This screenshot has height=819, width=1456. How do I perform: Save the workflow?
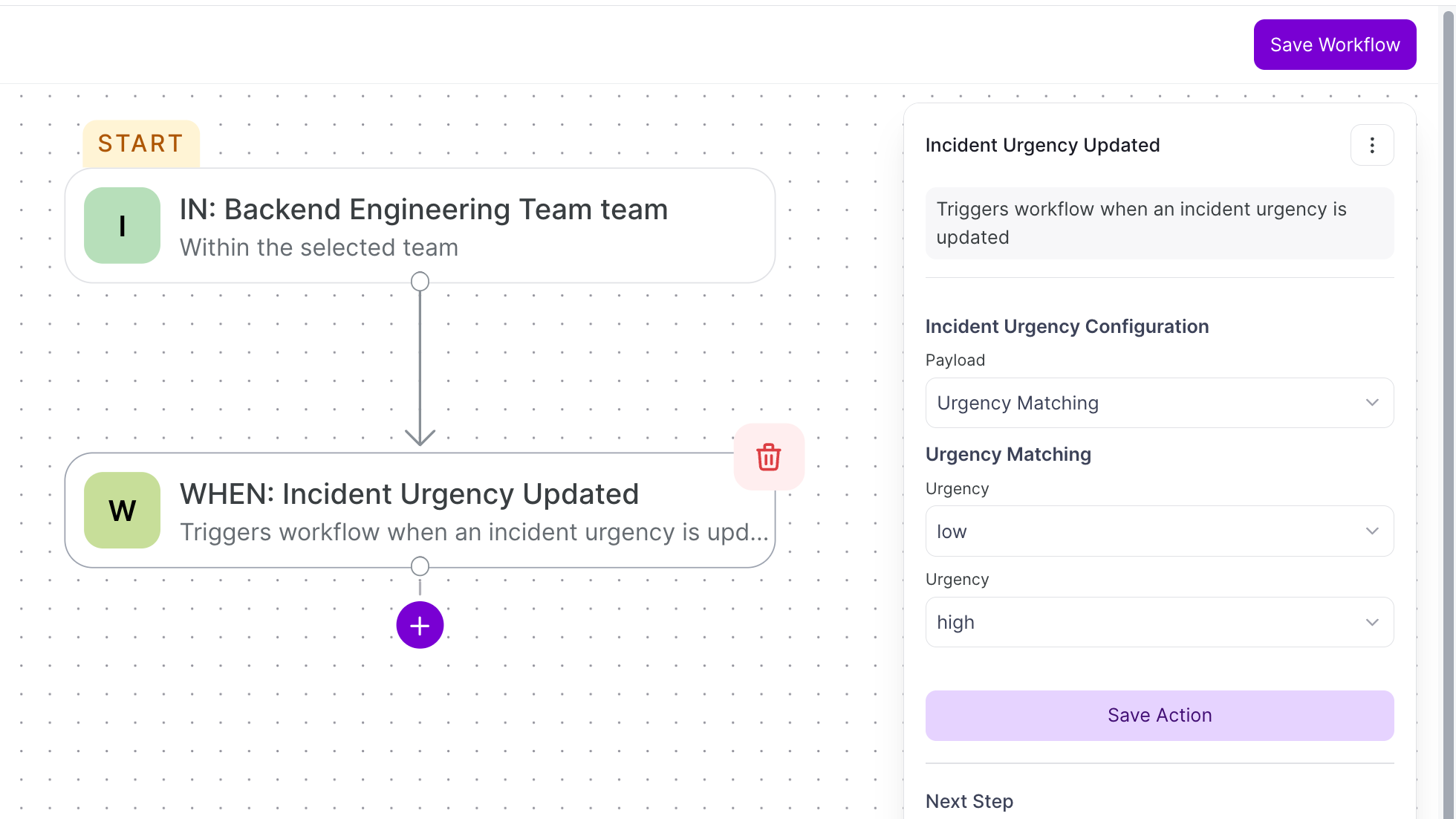[1335, 45]
